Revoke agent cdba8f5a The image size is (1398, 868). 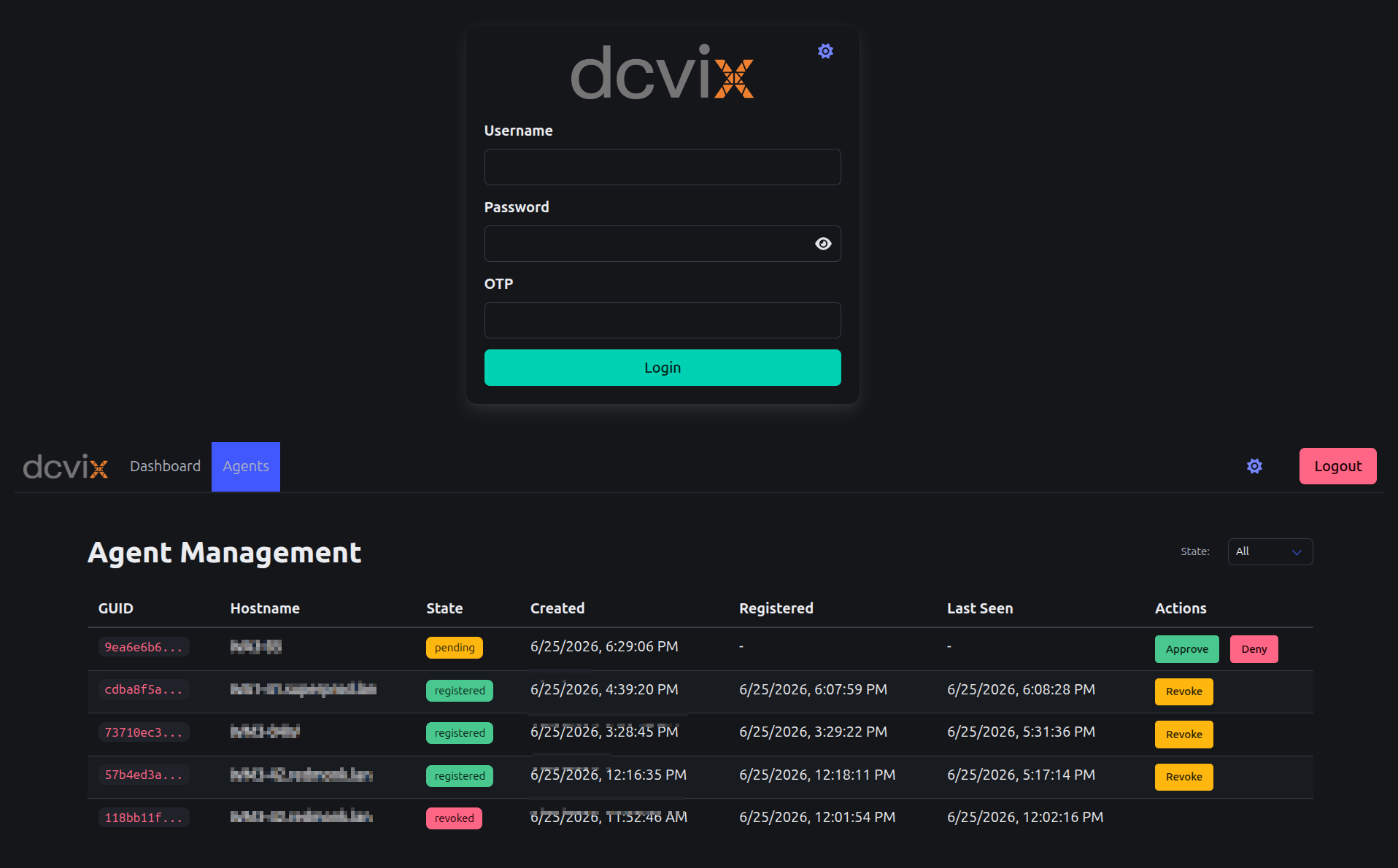tap(1183, 691)
